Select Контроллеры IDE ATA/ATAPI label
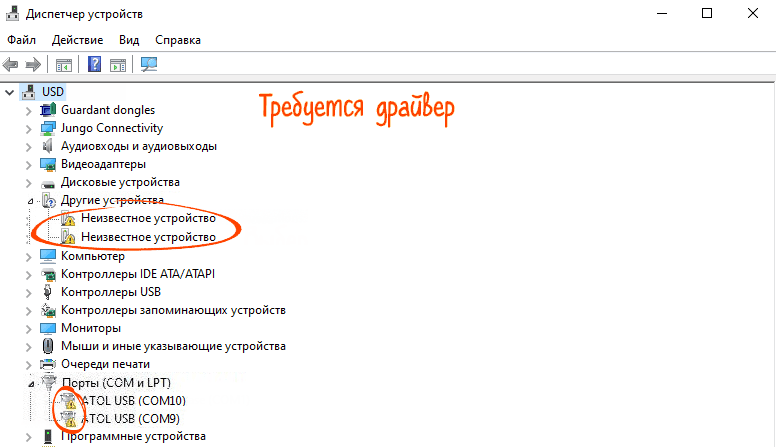 point(138,274)
